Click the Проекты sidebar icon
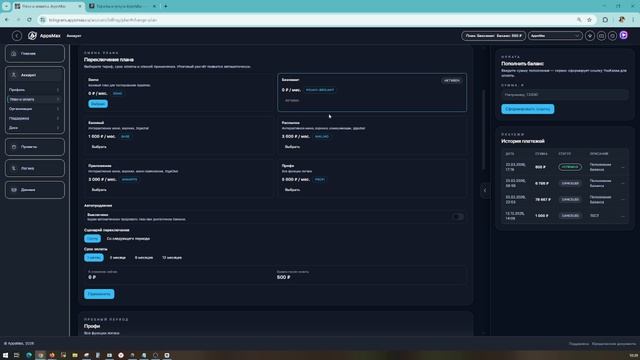Image resolution: width=640 pixels, height=360 pixels. (14, 147)
